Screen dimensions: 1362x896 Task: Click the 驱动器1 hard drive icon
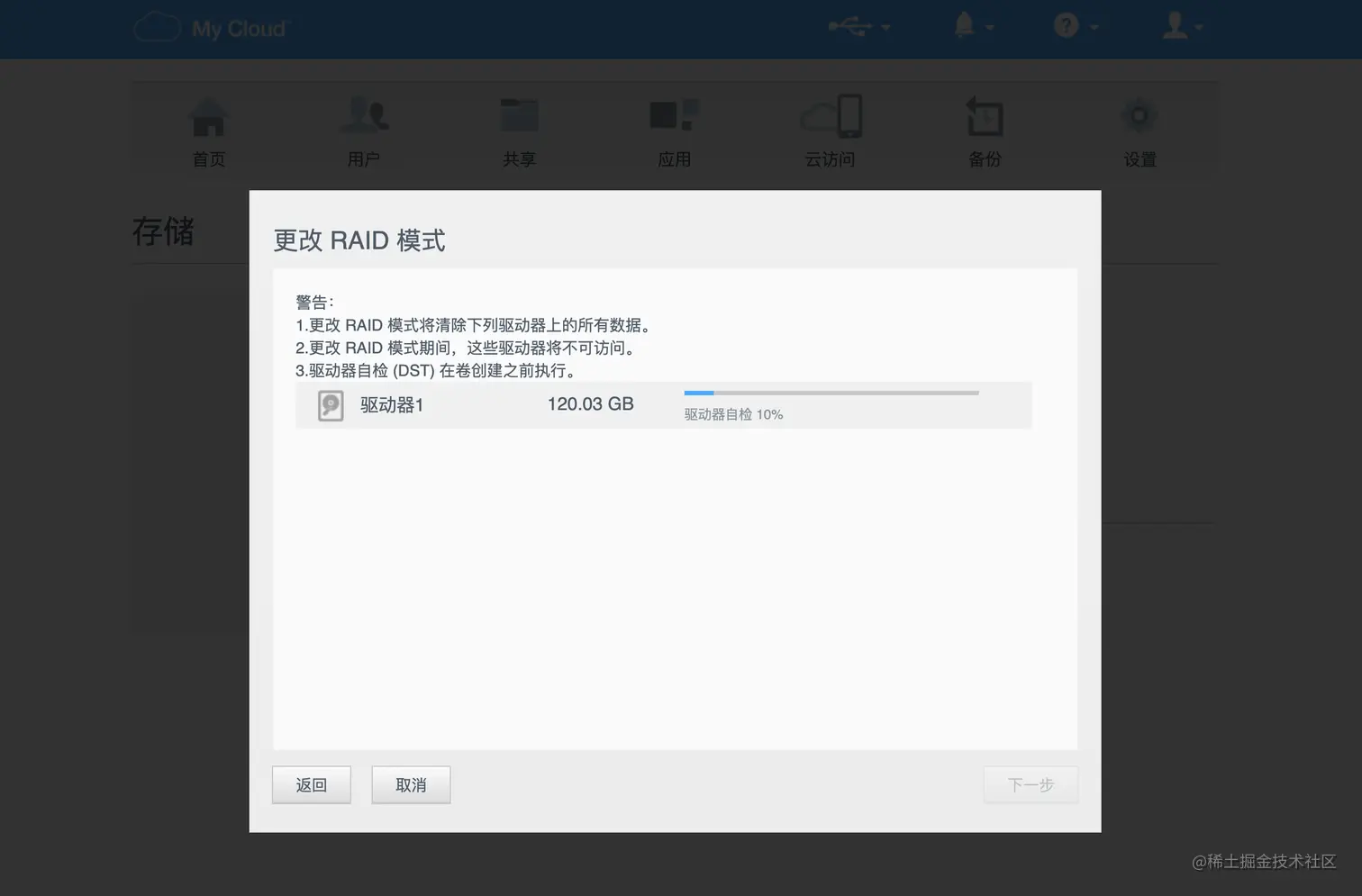(x=330, y=405)
